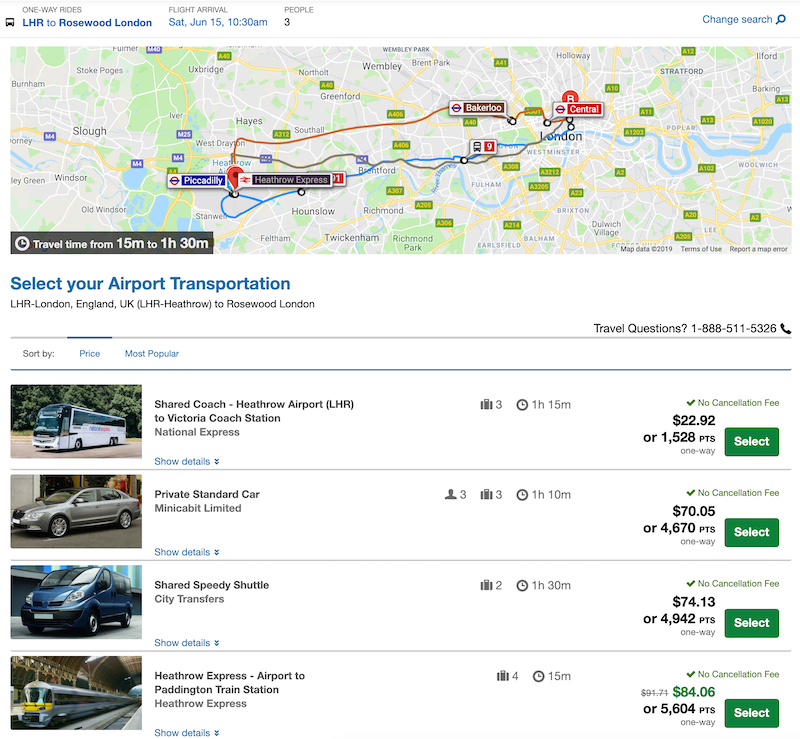The width and height of the screenshot is (800, 739).
Task: Click the Minicabit Limited provider name
Action: [198, 508]
